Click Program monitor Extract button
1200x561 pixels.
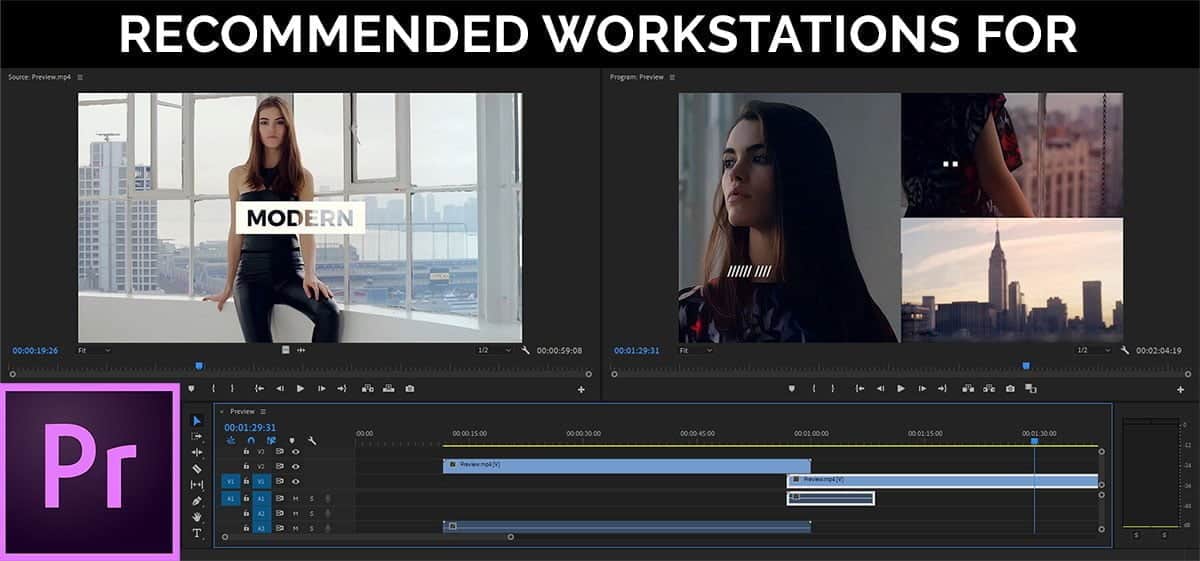click(x=989, y=388)
